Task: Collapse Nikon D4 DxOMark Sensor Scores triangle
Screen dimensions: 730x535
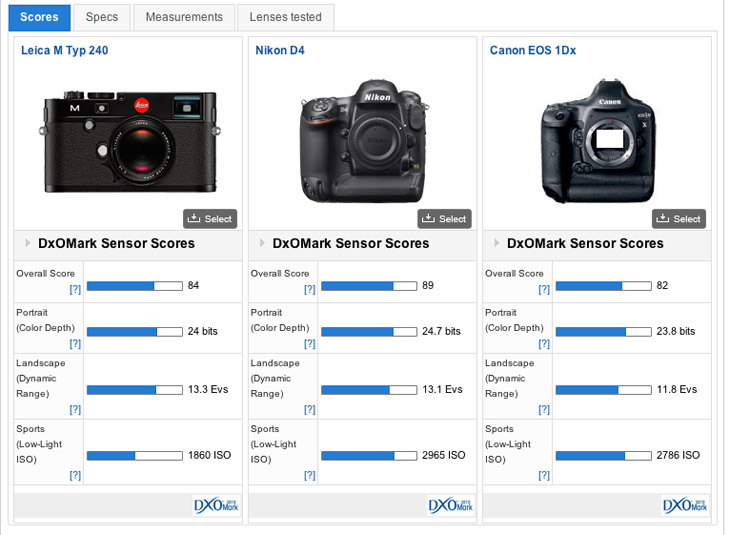Action: click(x=262, y=243)
